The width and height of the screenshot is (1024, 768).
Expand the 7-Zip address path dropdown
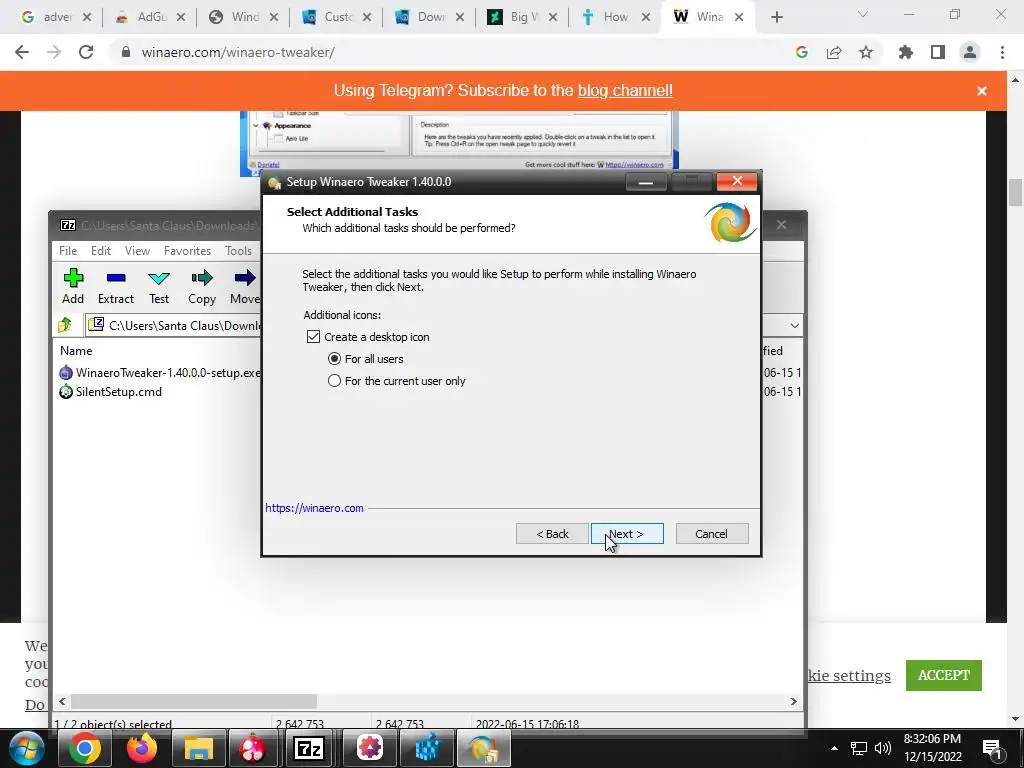pyautogui.click(x=794, y=325)
